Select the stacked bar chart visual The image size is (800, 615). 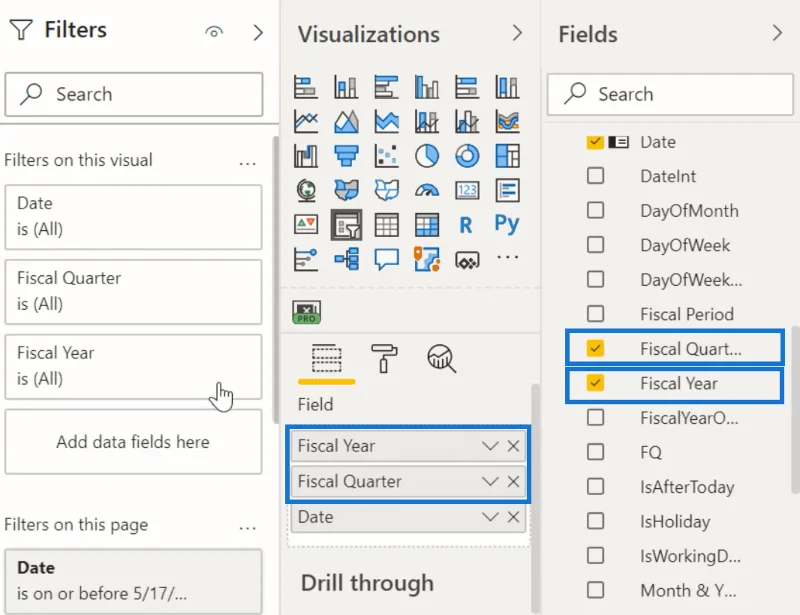click(306, 87)
